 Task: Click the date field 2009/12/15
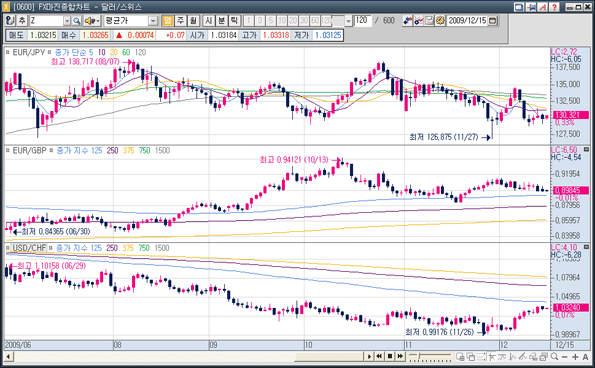[x=468, y=20]
